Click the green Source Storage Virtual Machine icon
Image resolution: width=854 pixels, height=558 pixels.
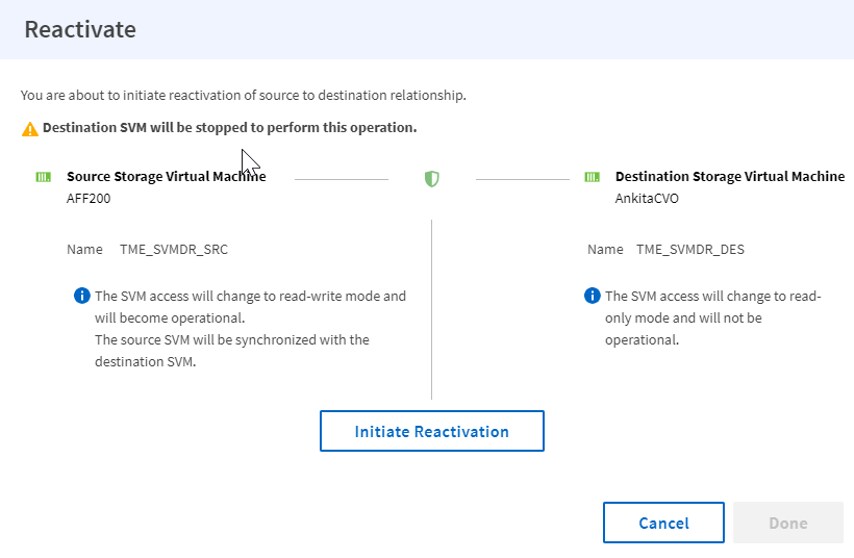(43, 177)
